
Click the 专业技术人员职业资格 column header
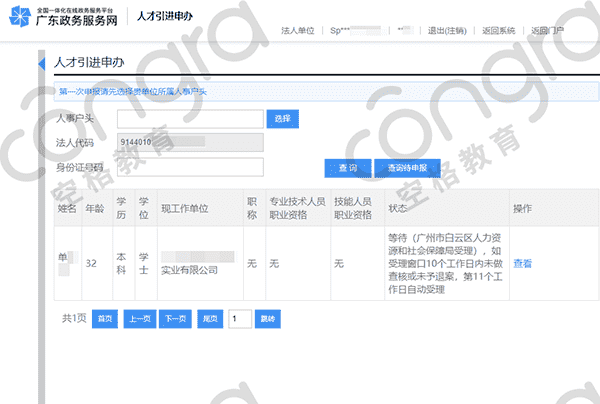click(x=297, y=208)
